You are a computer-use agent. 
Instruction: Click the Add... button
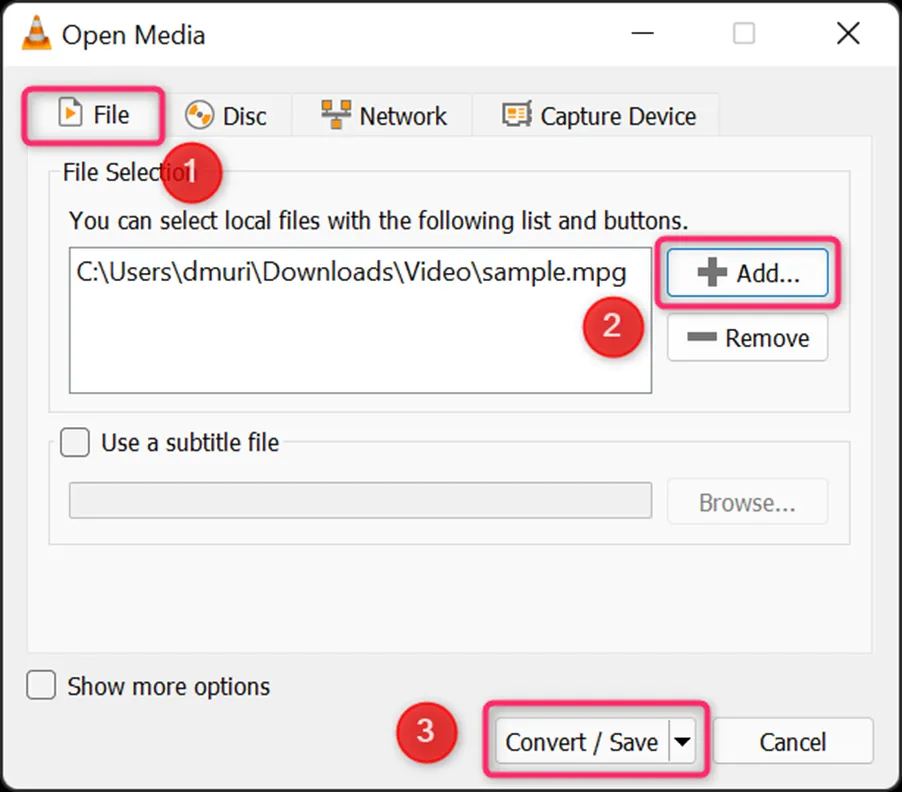coord(747,273)
